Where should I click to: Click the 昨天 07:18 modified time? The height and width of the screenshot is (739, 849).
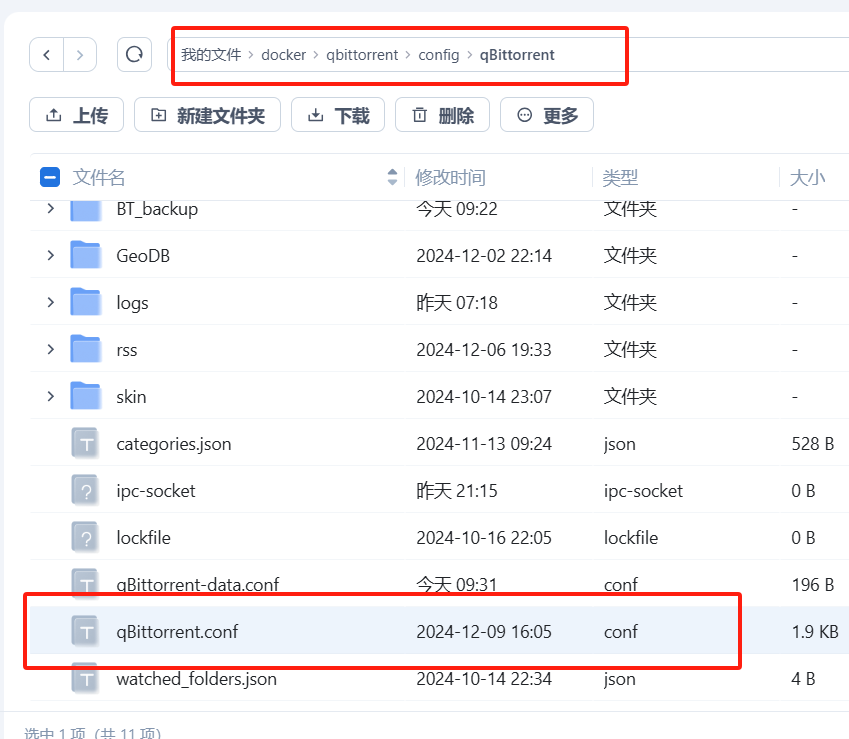457,303
